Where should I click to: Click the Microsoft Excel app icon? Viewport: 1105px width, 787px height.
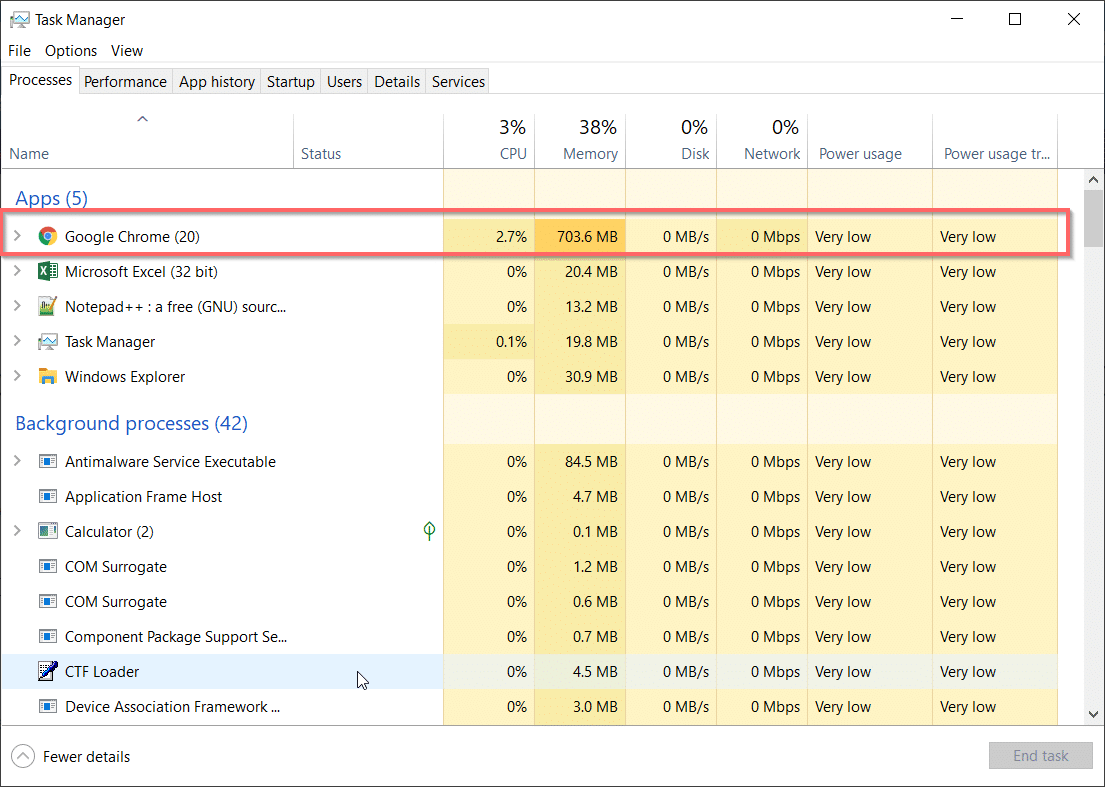tap(48, 271)
